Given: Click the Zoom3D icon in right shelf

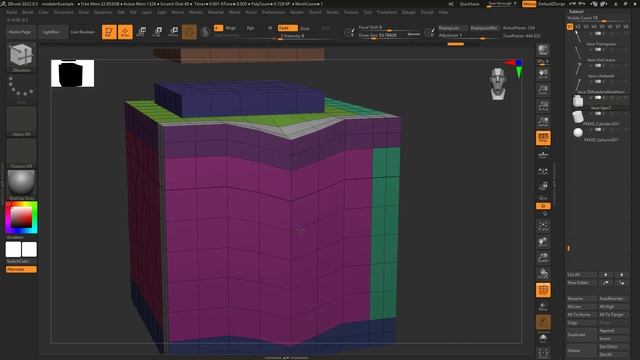Looking at the screenshot, I should (543, 258).
